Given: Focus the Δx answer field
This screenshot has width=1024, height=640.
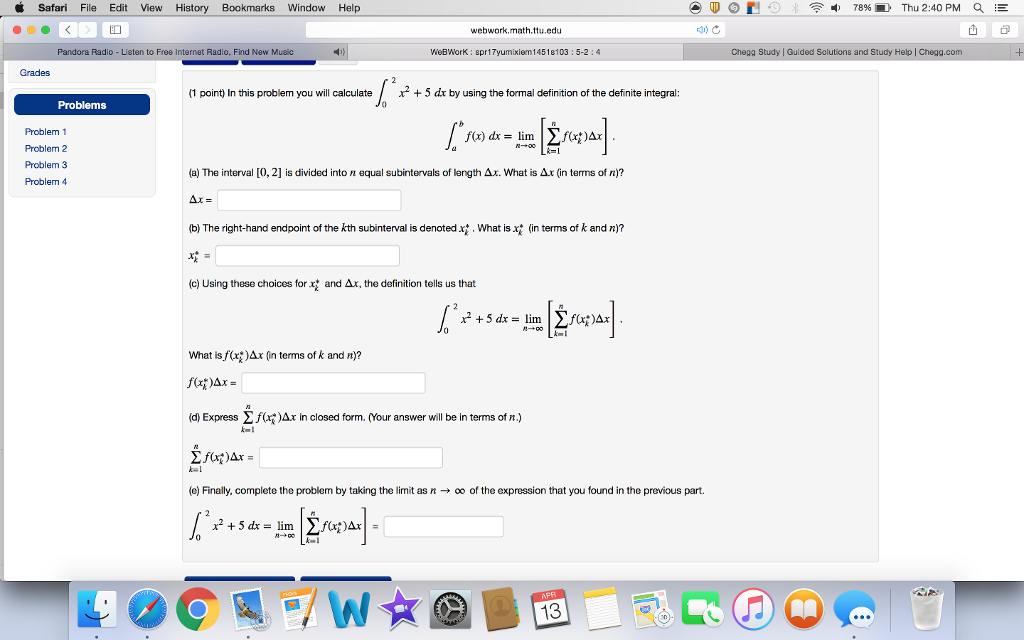Looking at the screenshot, I should pos(309,200).
